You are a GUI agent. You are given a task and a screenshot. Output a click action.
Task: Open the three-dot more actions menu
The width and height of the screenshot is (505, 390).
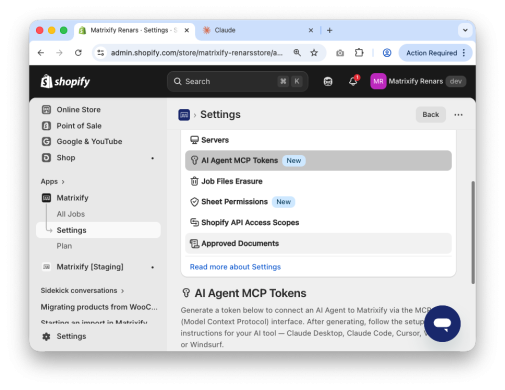click(458, 115)
